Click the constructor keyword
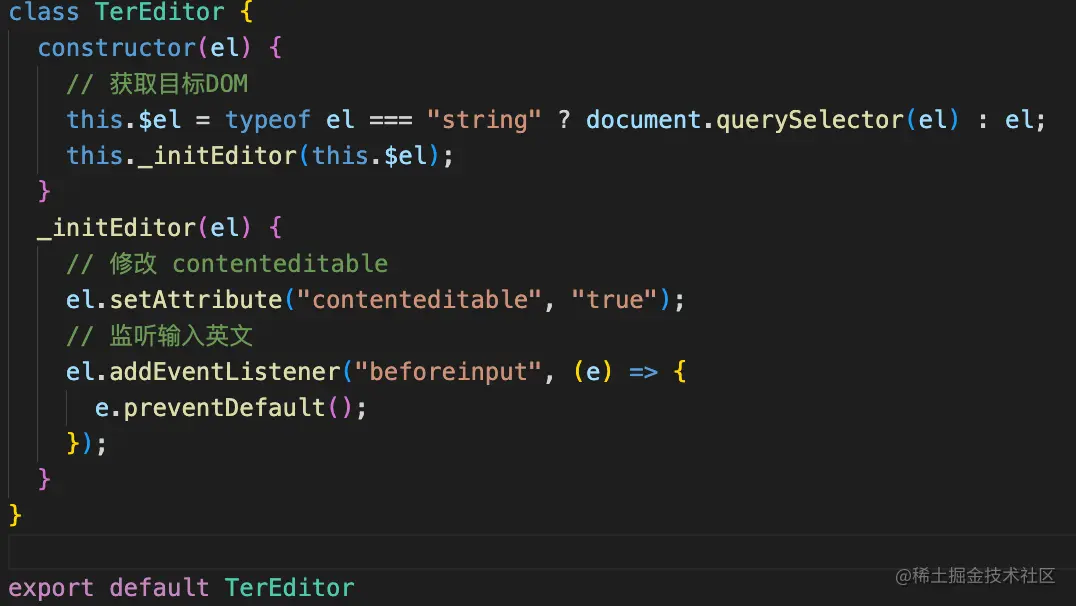 click(x=117, y=48)
